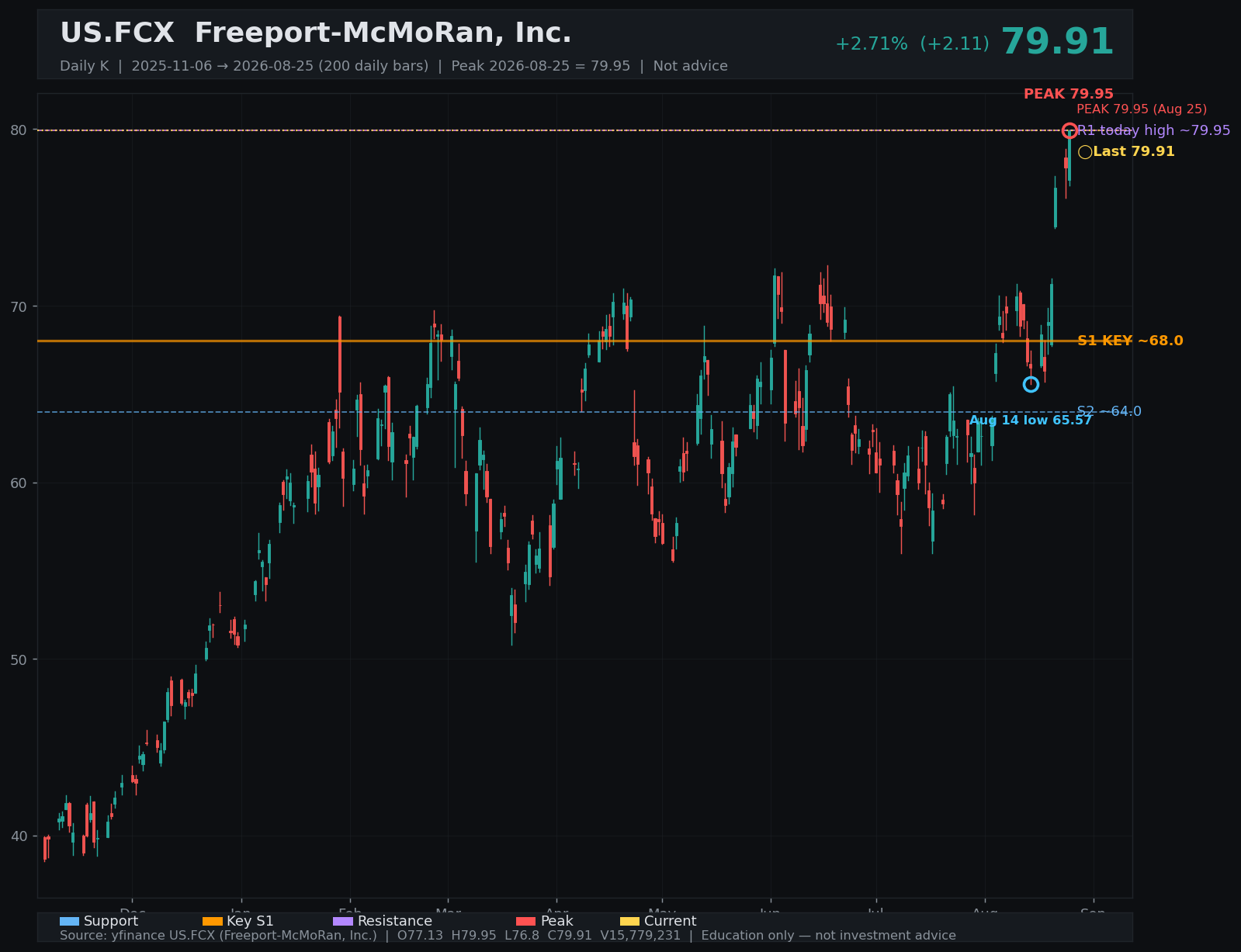Click the 70 y-axis tick label

point(19,306)
